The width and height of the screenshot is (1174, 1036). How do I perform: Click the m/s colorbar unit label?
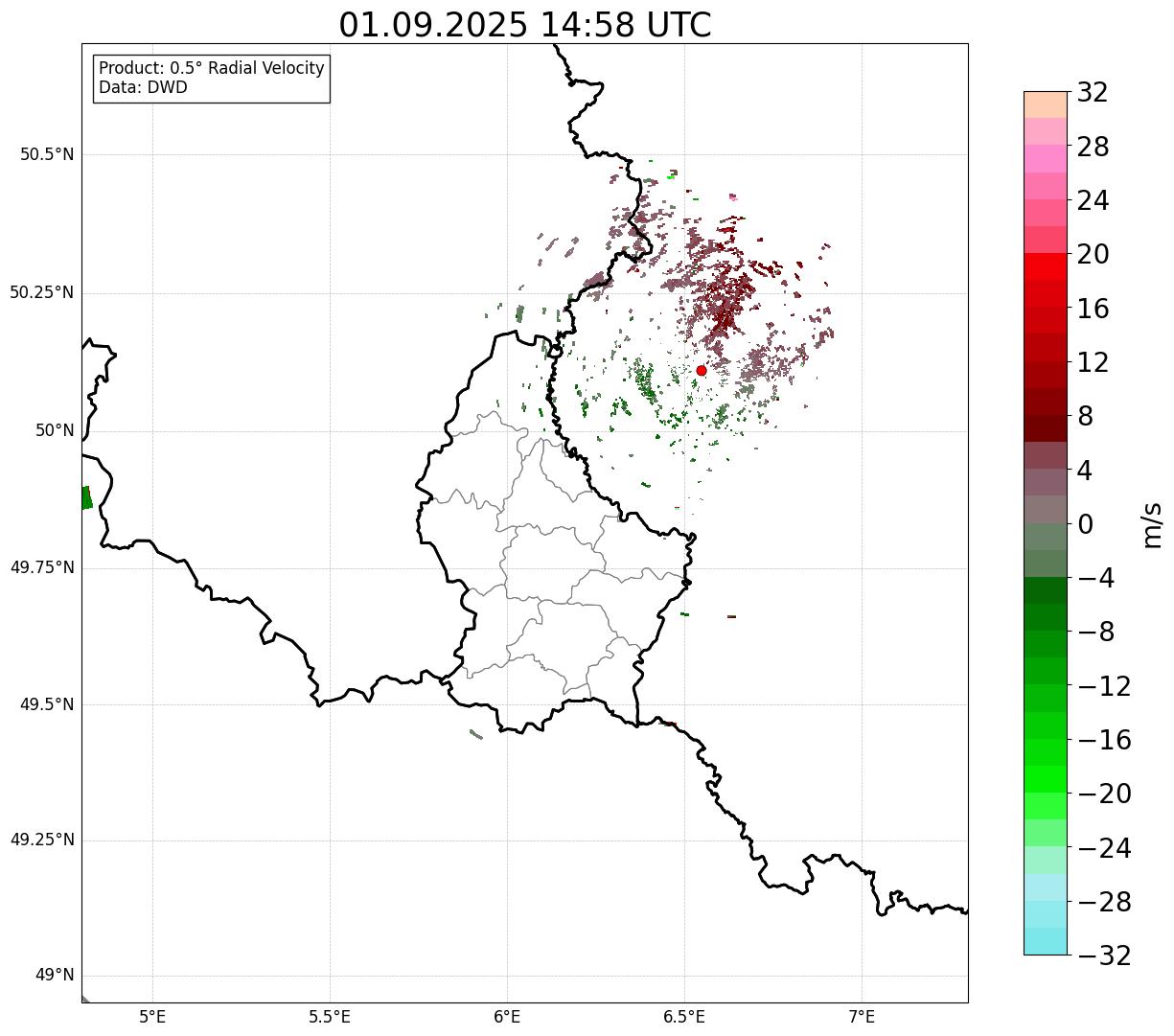click(1152, 524)
